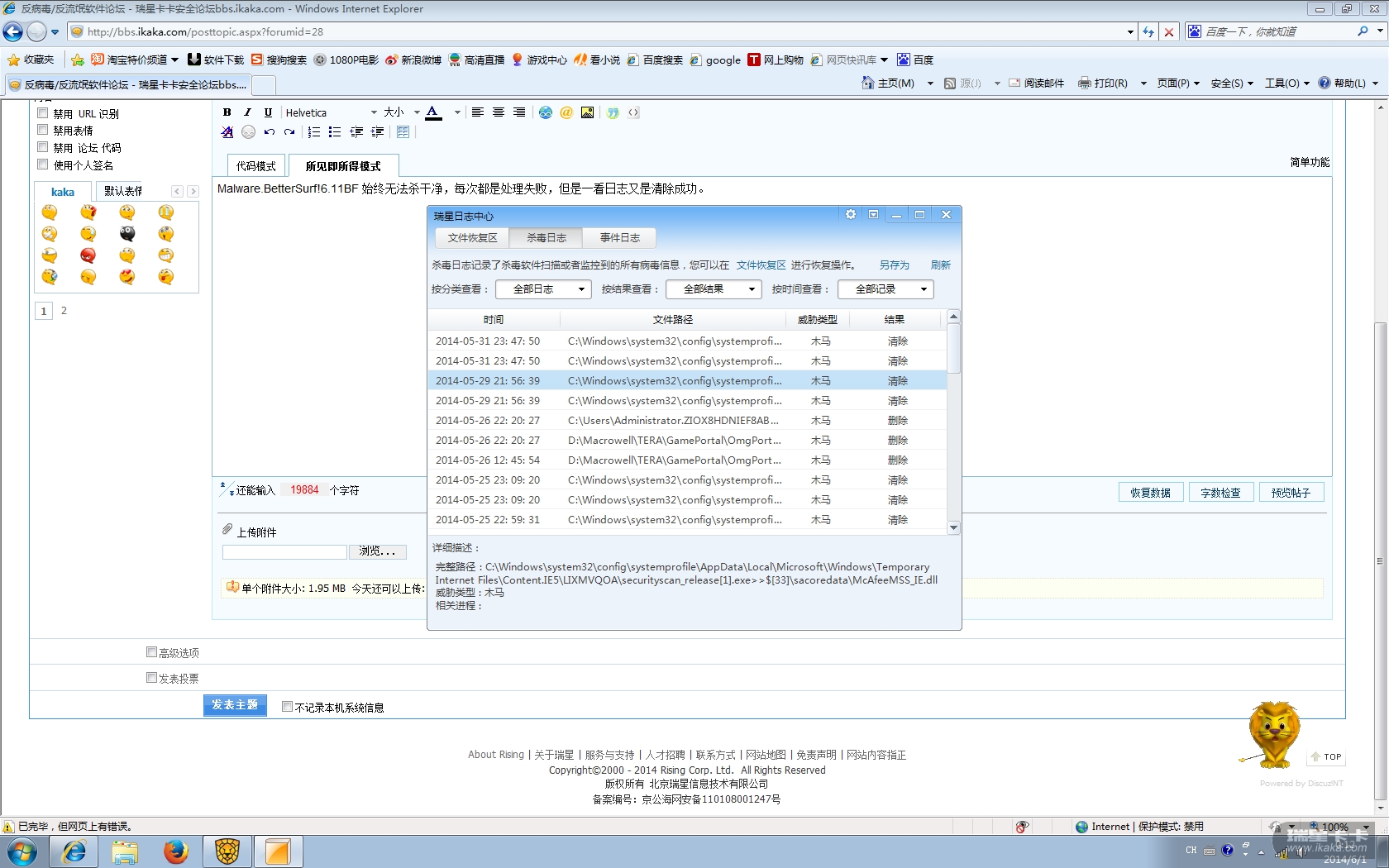Image resolution: width=1389 pixels, height=868 pixels.
Task: Insert a quote block
Action: (613, 112)
